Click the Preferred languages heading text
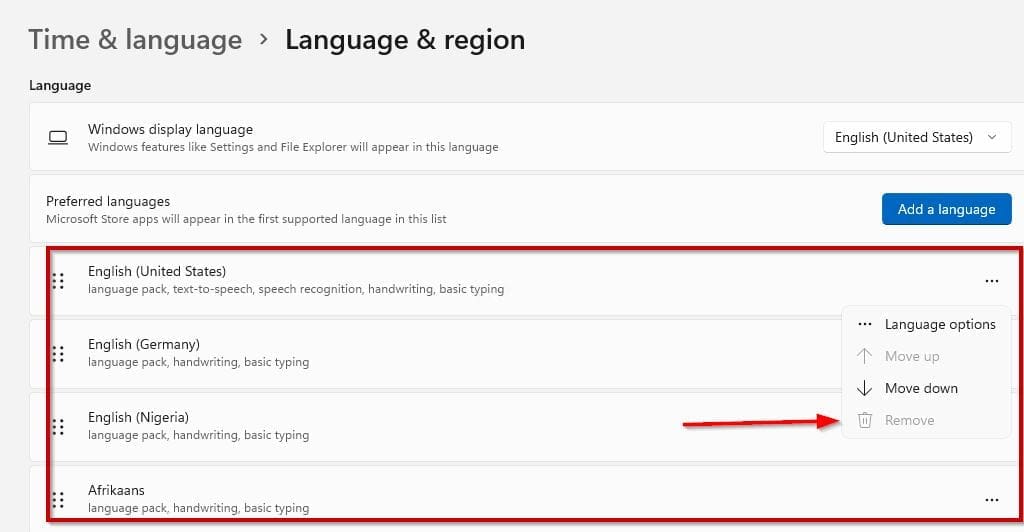 (x=108, y=201)
